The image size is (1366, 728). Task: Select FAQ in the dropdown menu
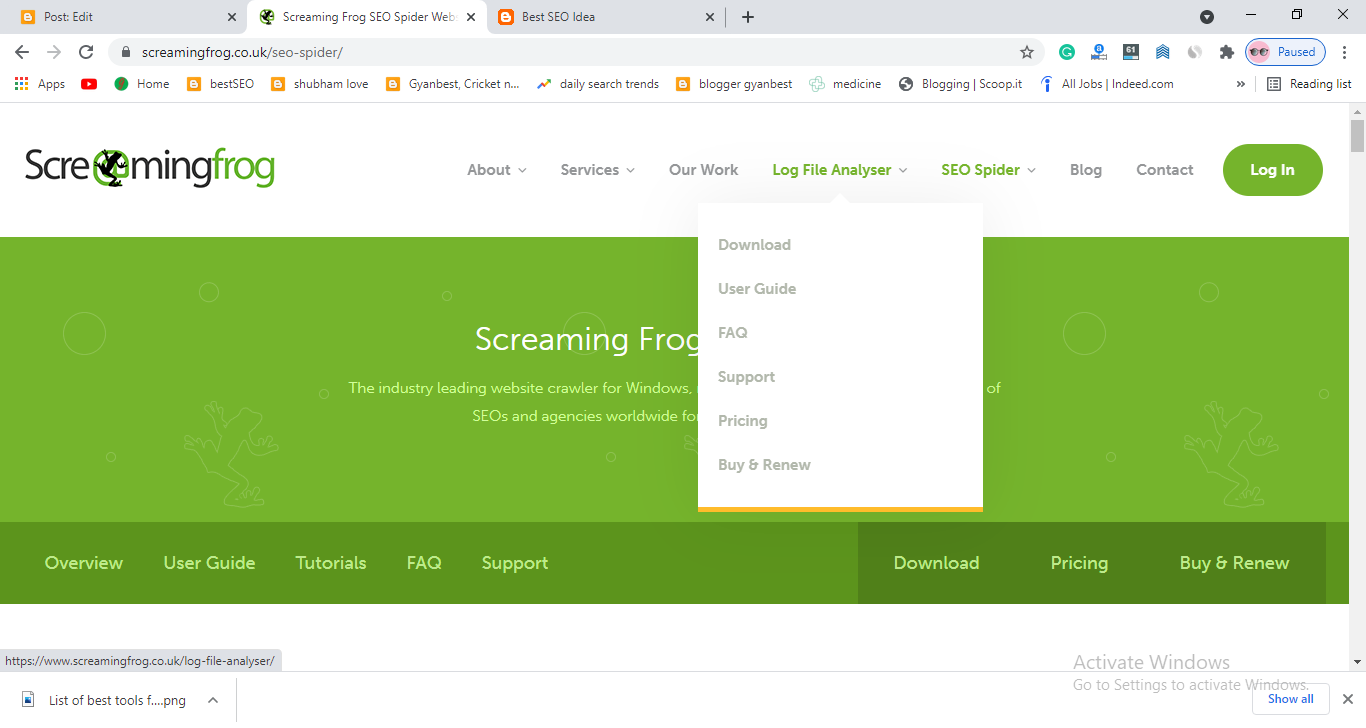point(733,333)
